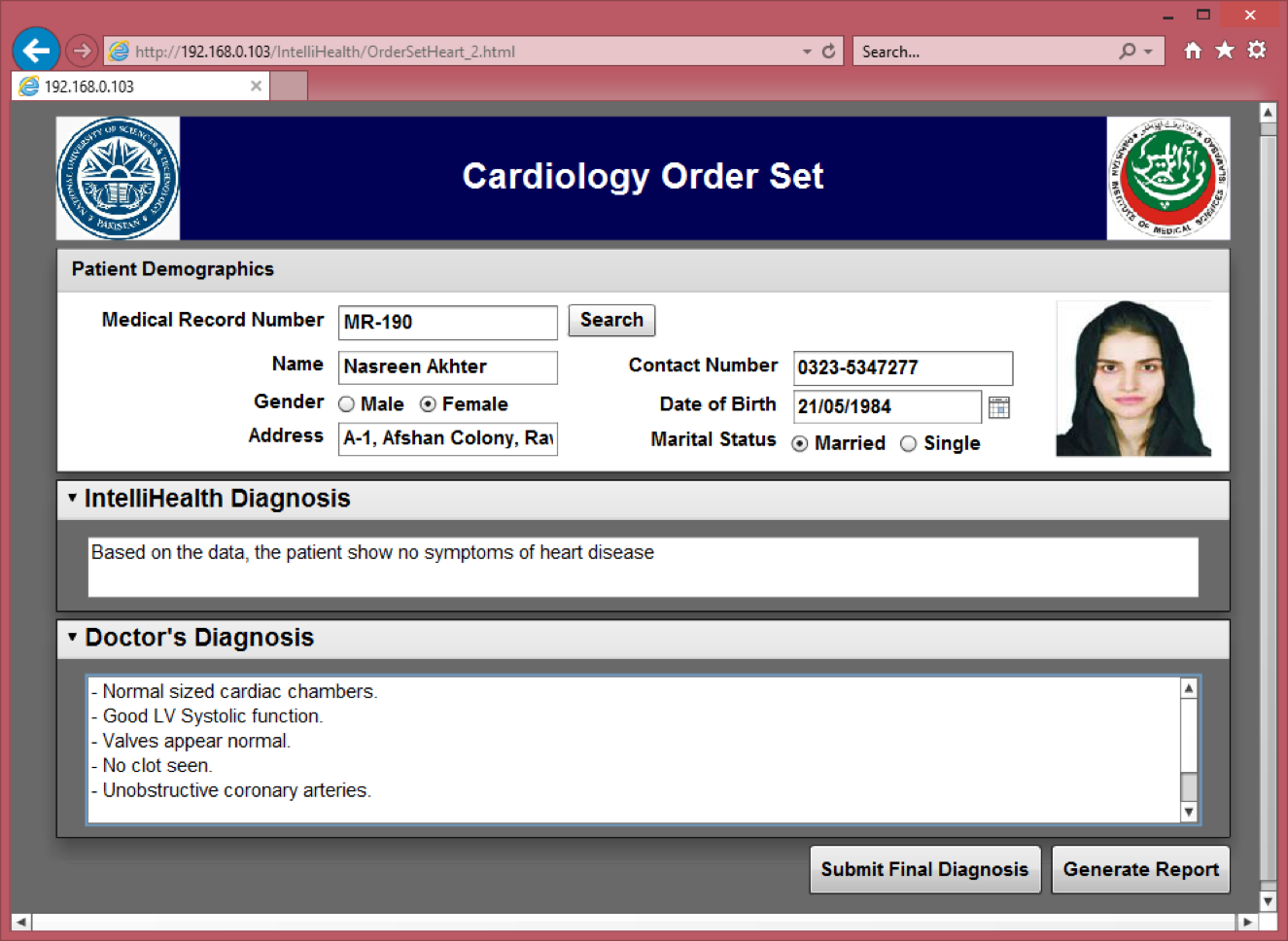Open browser settings gear icon
This screenshot has width=1288, height=941.
[1257, 51]
